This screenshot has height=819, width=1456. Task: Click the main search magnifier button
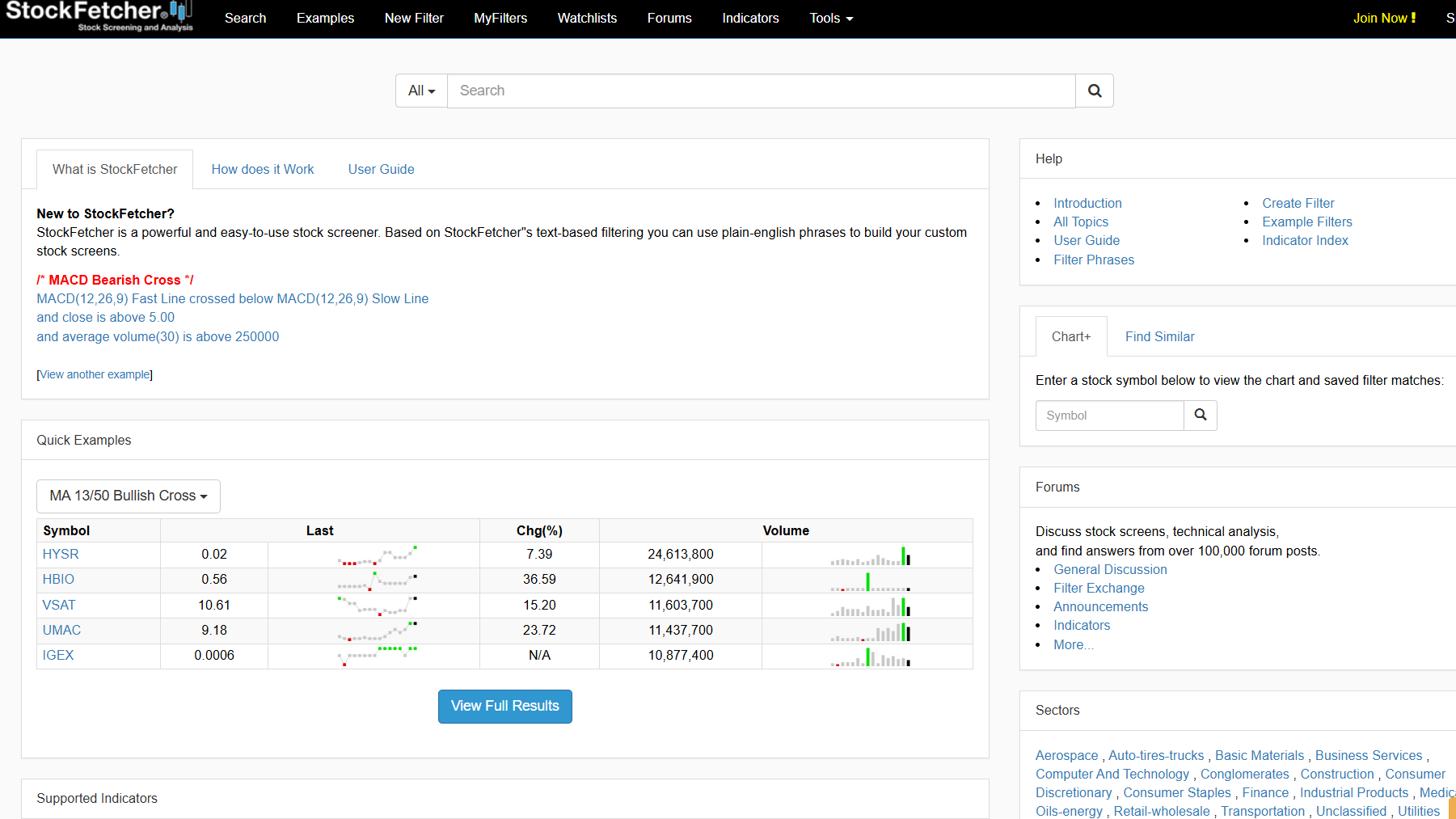(1095, 91)
